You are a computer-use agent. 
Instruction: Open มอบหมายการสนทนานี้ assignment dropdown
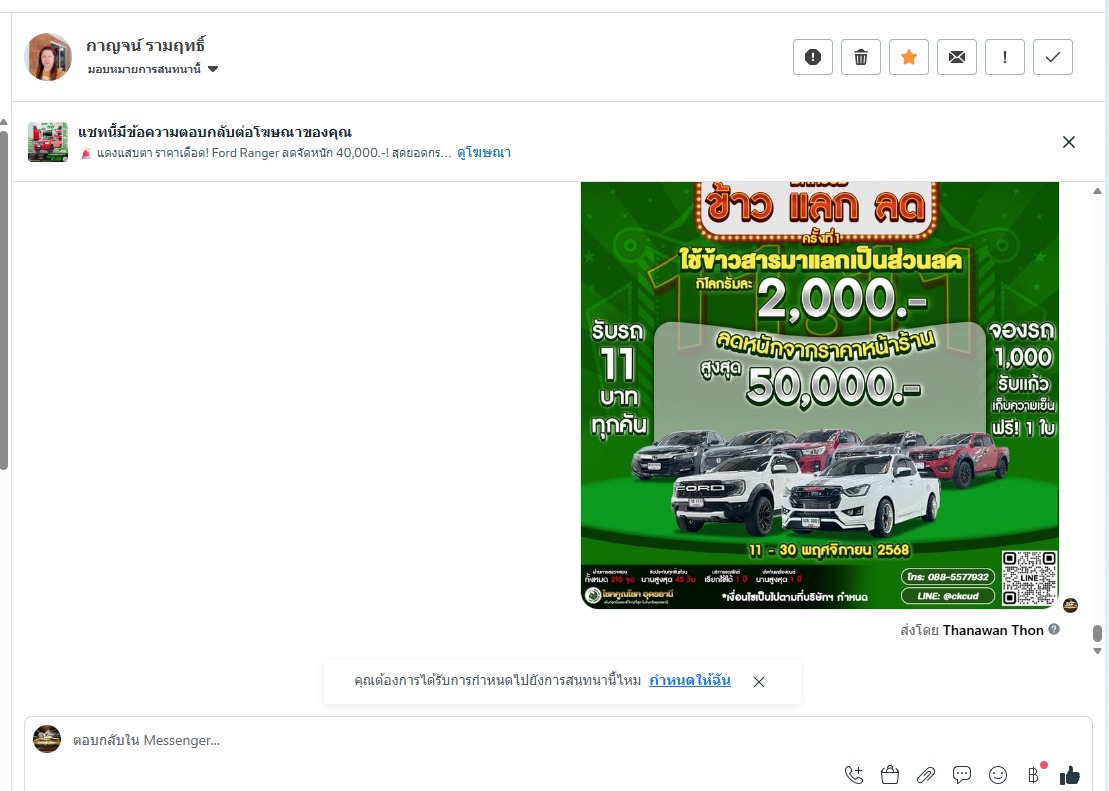pyautogui.click(x=153, y=69)
